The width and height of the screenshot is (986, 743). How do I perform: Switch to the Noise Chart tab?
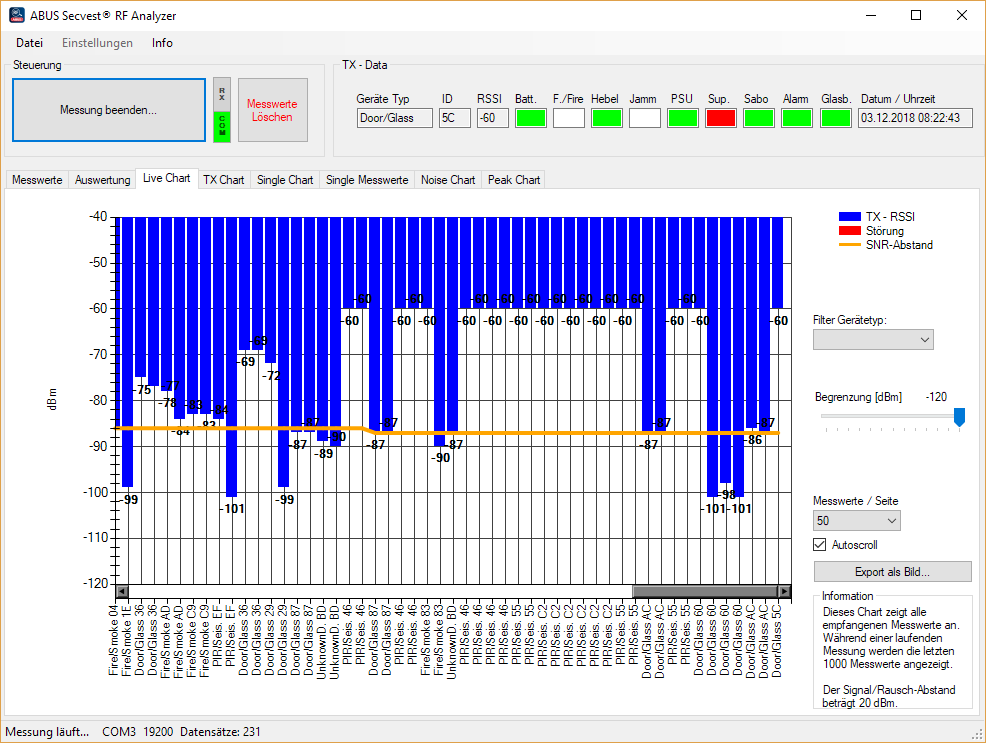[x=448, y=180]
